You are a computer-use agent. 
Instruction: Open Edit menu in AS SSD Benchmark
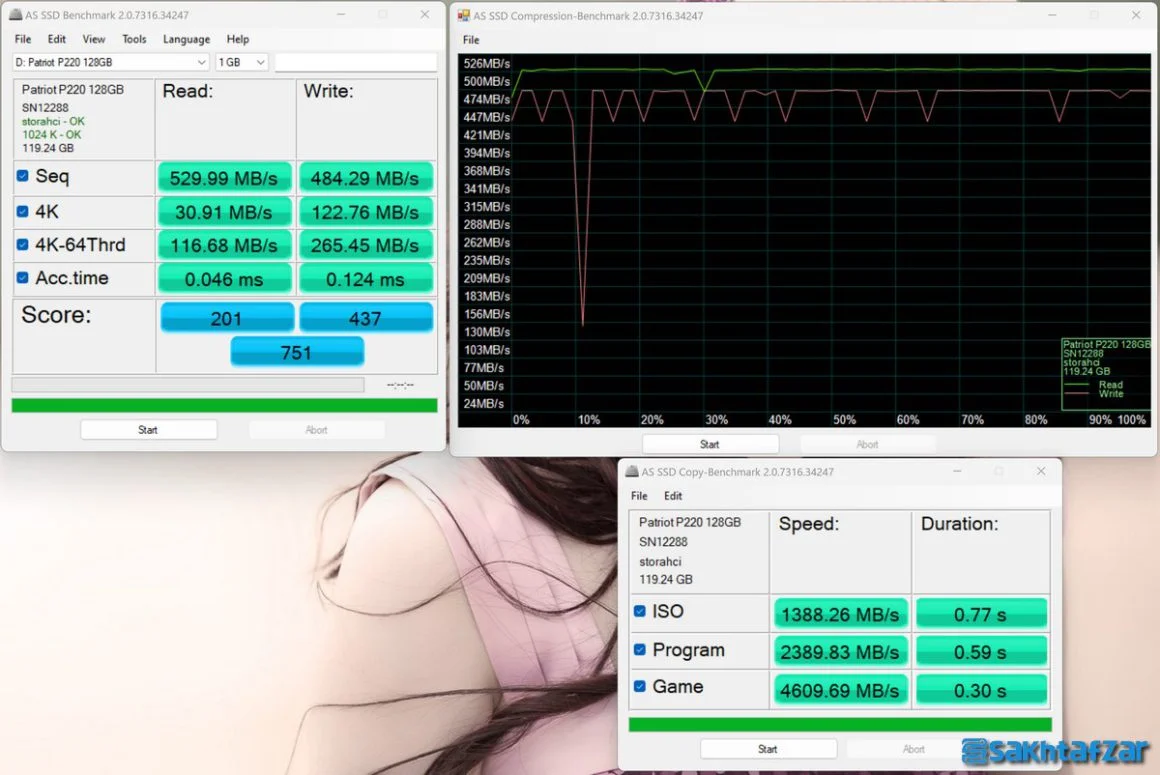coord(57,39)
